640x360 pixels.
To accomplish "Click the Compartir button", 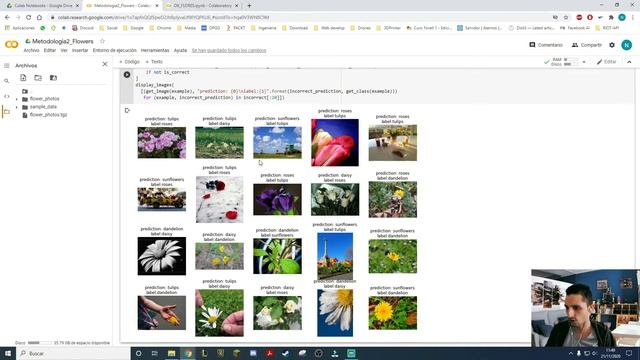I will pyautogui.click(x=587, y=45).
